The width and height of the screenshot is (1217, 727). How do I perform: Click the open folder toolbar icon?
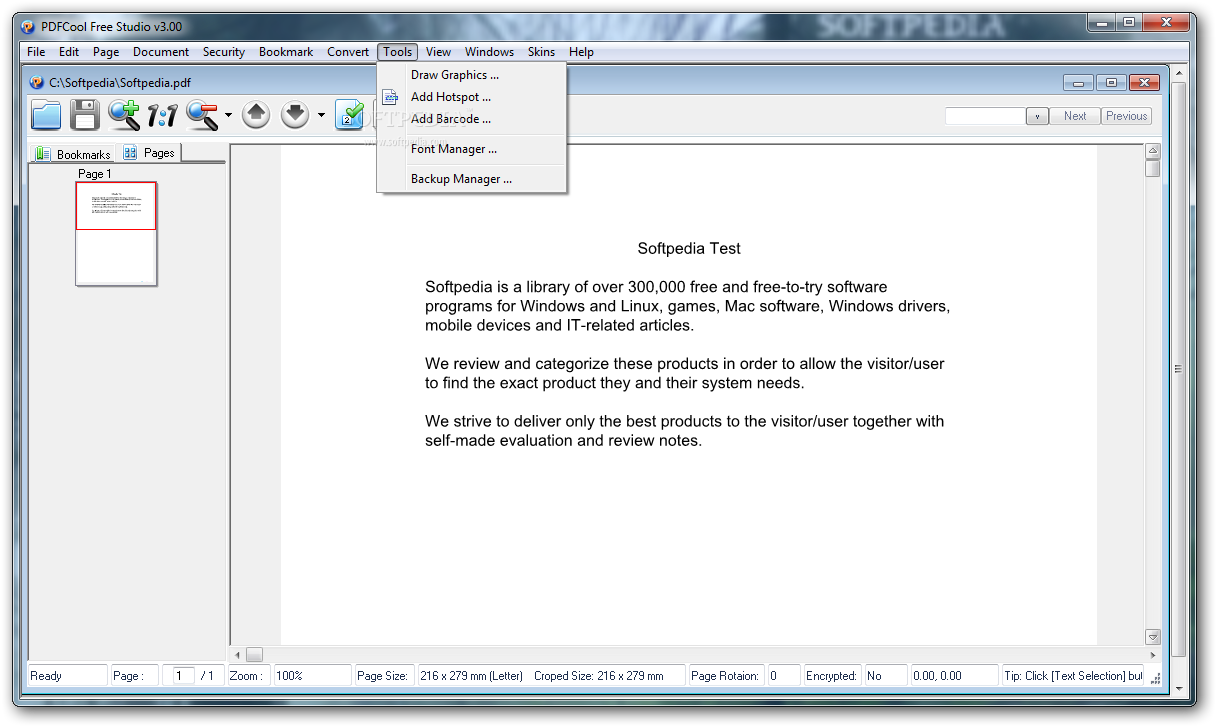click(x=46, y=115)
